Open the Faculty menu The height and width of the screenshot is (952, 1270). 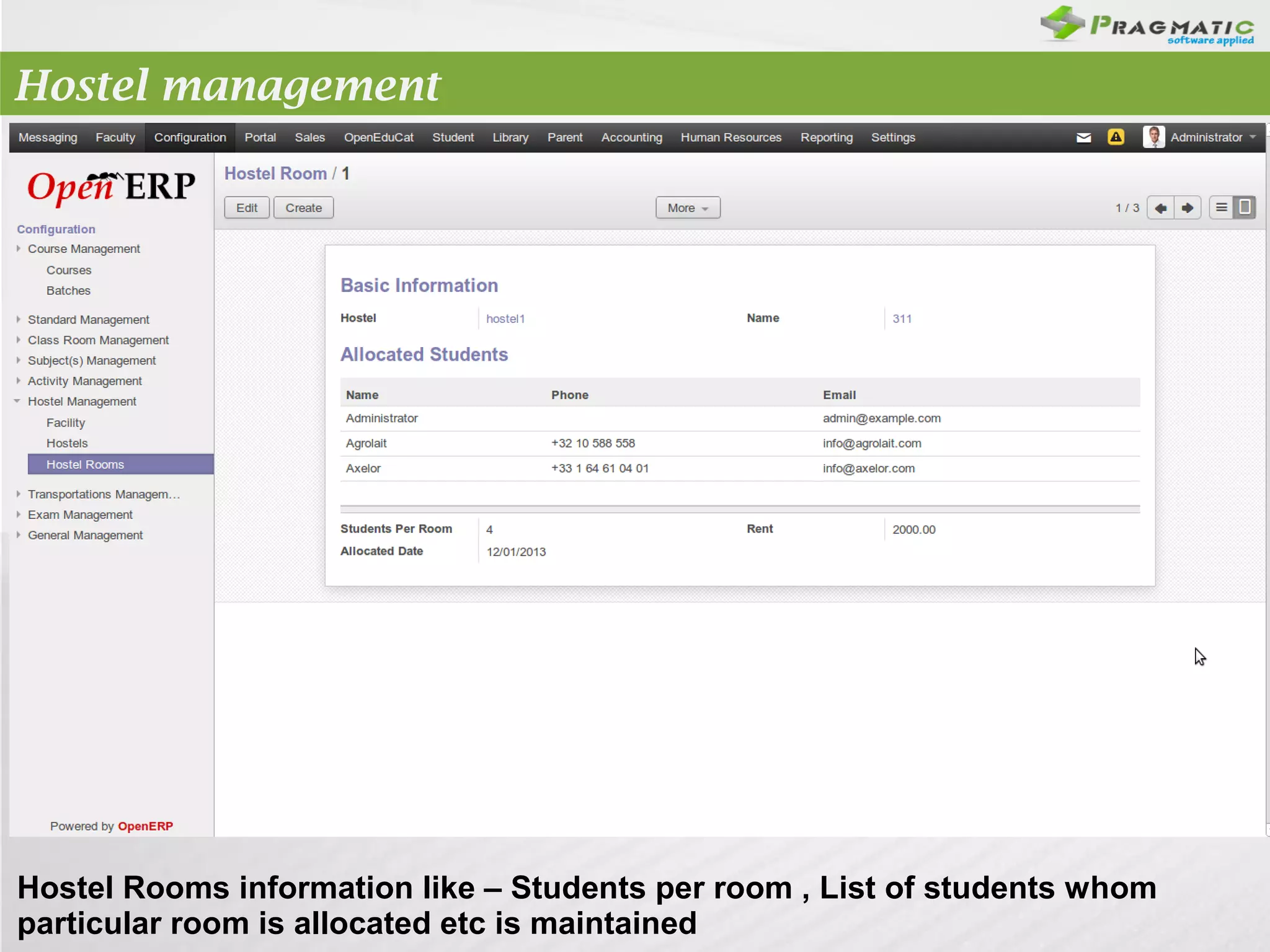pyautogui.click(x=115, y=138)
